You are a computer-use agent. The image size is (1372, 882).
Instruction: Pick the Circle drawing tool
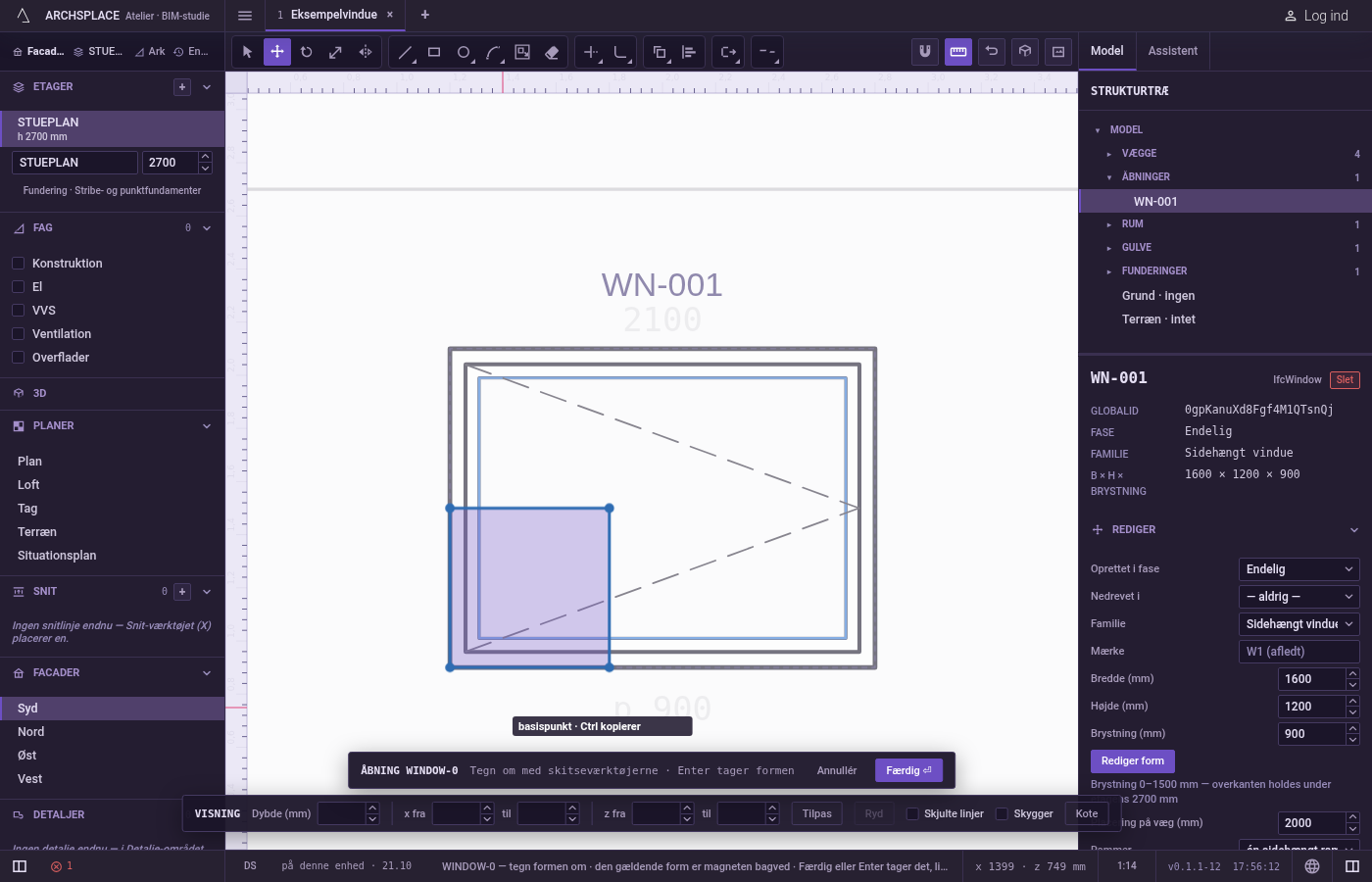464,52
